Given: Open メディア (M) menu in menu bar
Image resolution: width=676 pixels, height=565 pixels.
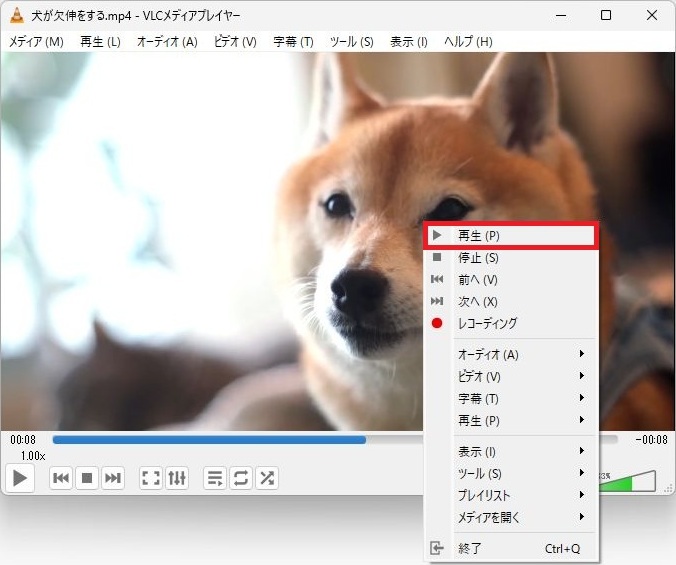Looking at the screenshot, I should click(36, 42).
